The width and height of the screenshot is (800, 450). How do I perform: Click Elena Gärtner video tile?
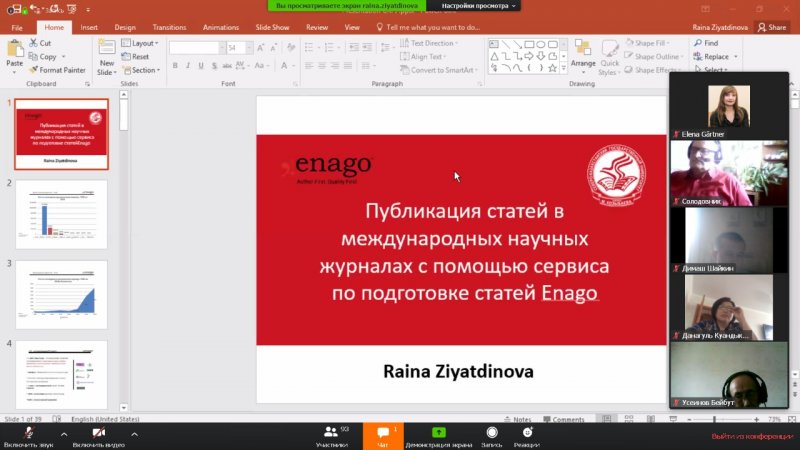[x=729, y=107]
